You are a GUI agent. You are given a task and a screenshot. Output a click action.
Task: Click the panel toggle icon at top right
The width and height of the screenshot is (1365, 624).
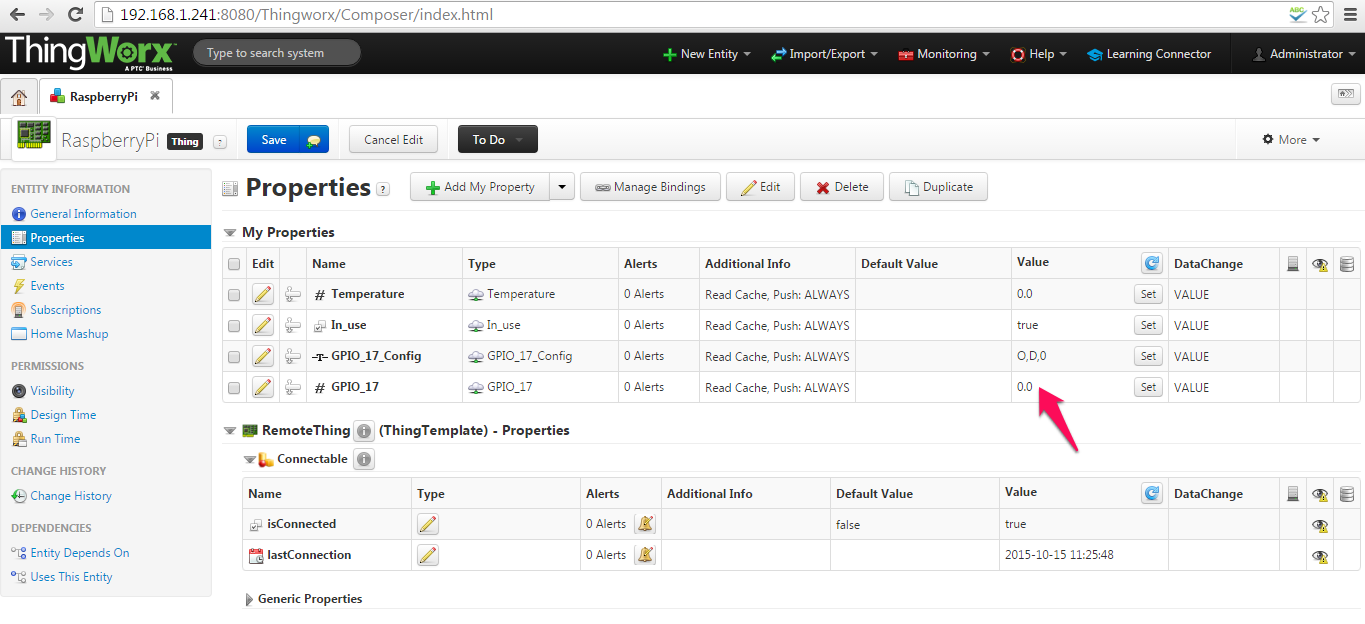click(1345, 94)
